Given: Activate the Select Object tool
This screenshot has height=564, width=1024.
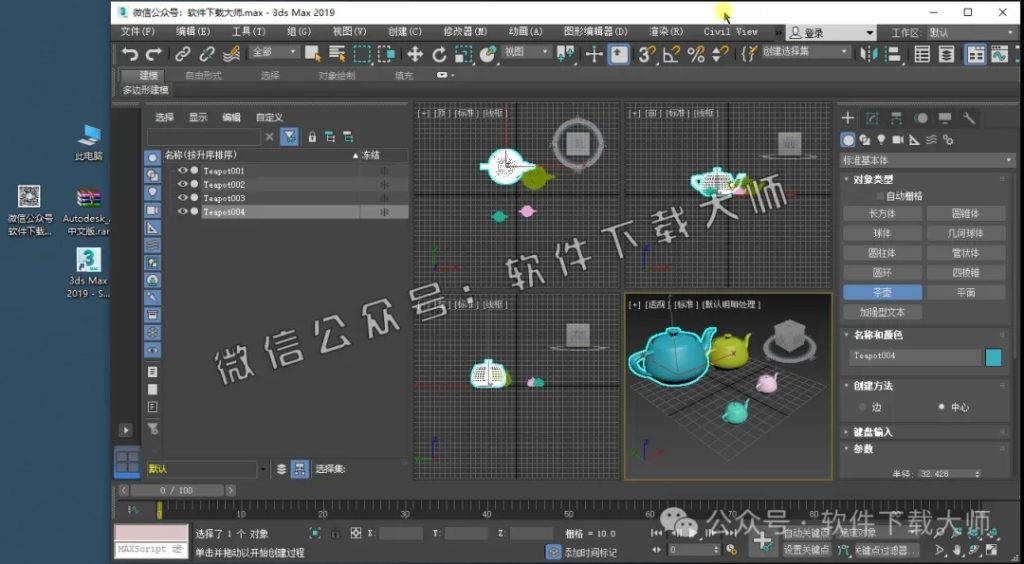Looking at the screenshot, I should coord(313,54).
